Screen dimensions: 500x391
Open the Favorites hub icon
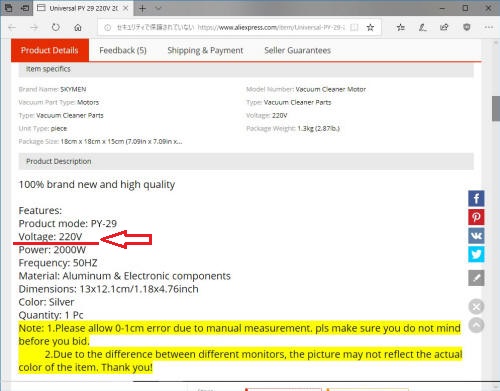pyautogui.click(x=401, y=27)
